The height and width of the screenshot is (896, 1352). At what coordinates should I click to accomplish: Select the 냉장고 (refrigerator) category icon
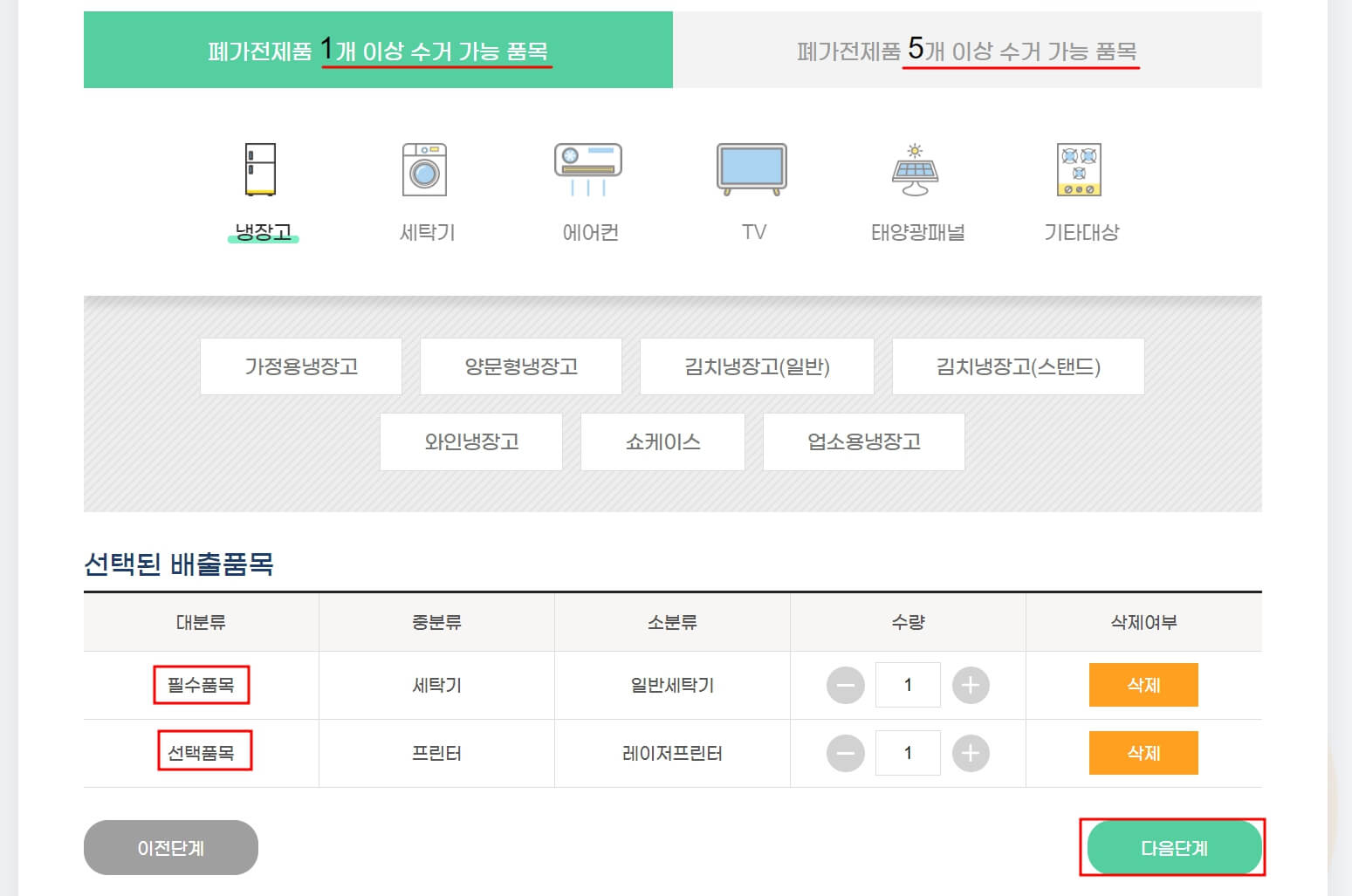click(262, 188)
